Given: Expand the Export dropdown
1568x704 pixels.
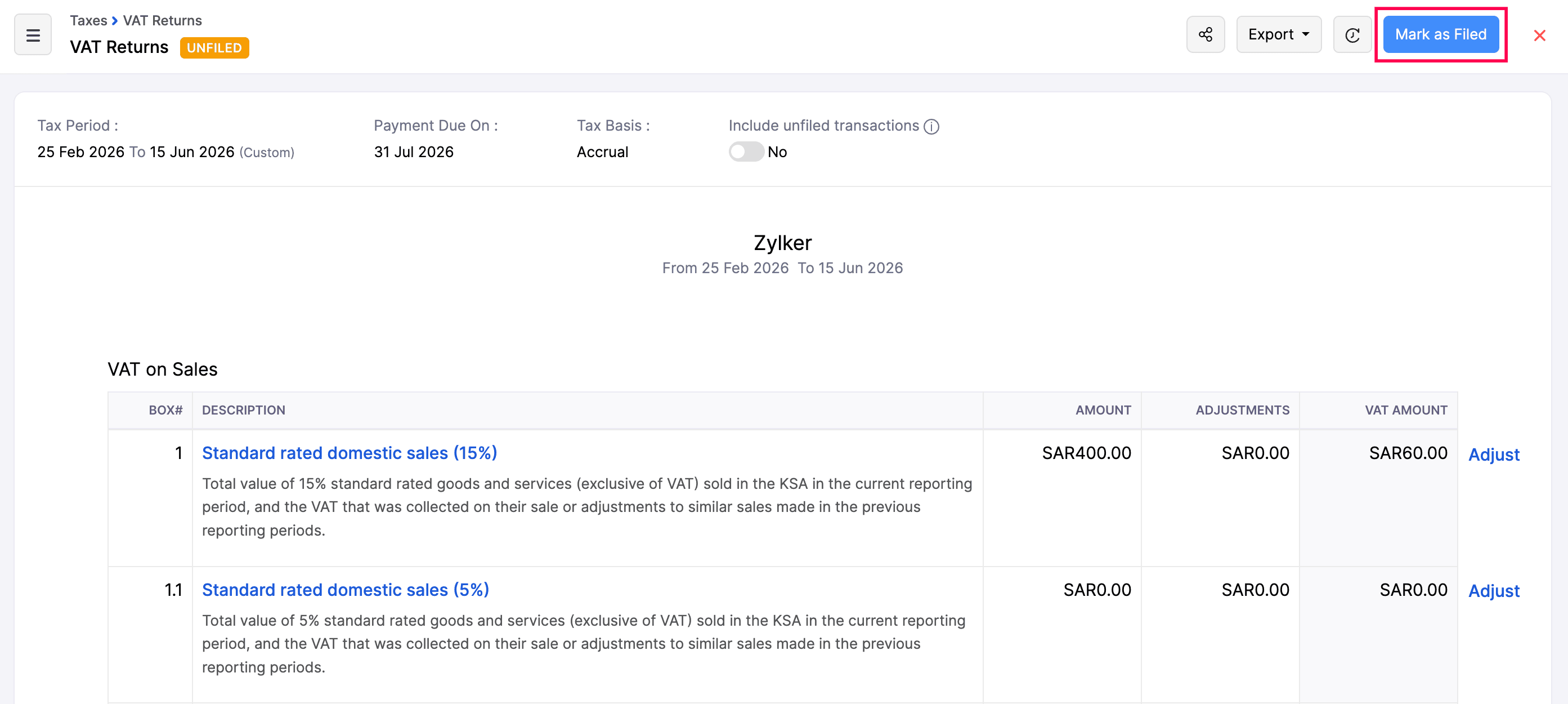Looking at the screenshot, I should click(1278, 35).
